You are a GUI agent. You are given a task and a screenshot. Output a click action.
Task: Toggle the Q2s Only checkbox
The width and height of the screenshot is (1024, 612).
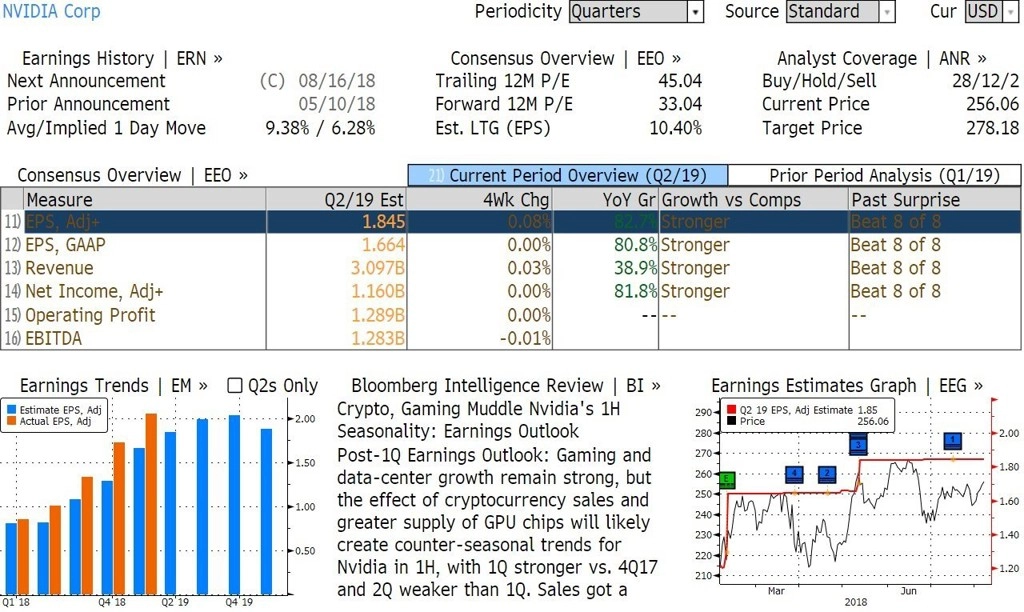pos(235,386)
